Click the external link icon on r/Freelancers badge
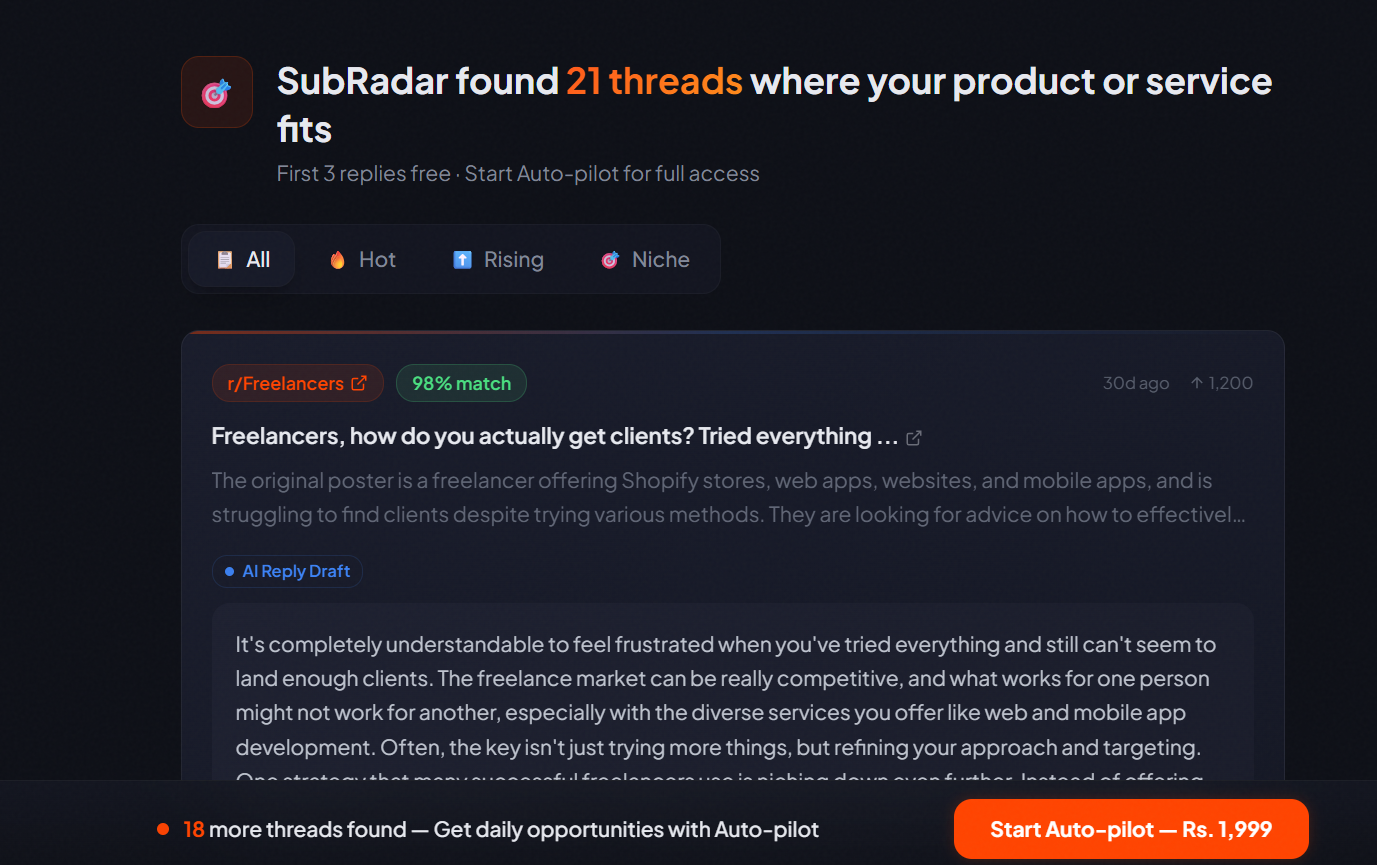This screenshot has width=1377, height=865. (x=359, y=382)
